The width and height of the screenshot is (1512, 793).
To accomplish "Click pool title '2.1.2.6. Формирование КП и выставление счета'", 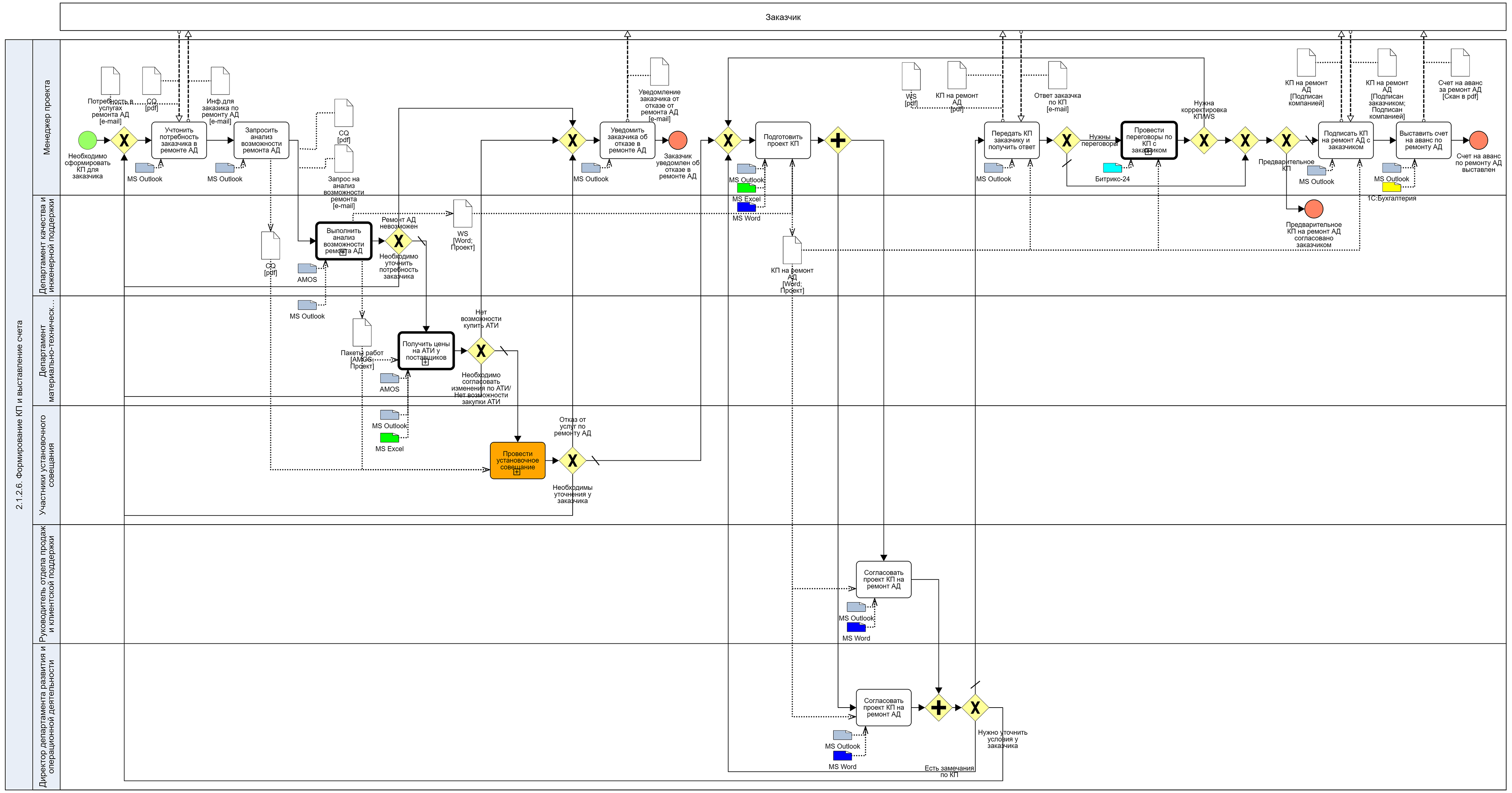I will (x=19, y=414).
